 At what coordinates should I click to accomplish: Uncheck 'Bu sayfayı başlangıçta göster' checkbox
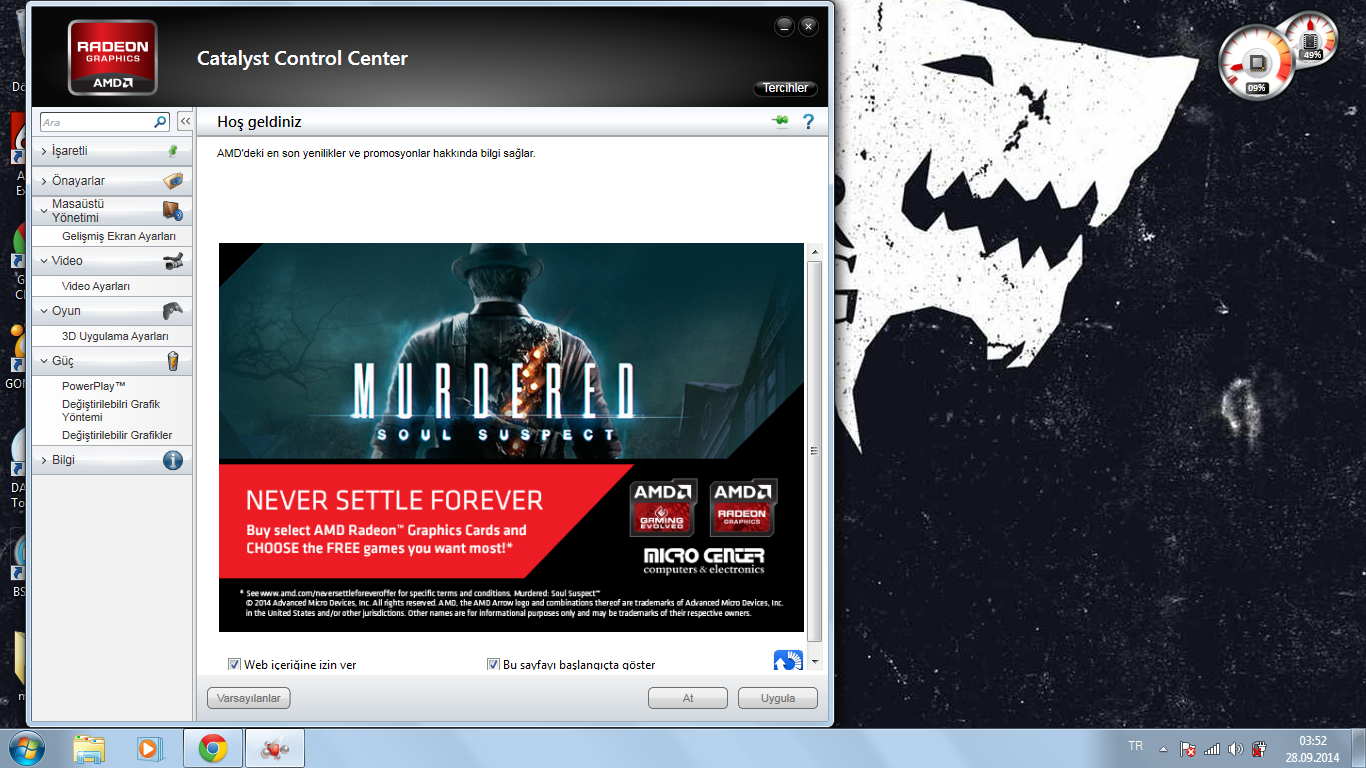(493, 665)
